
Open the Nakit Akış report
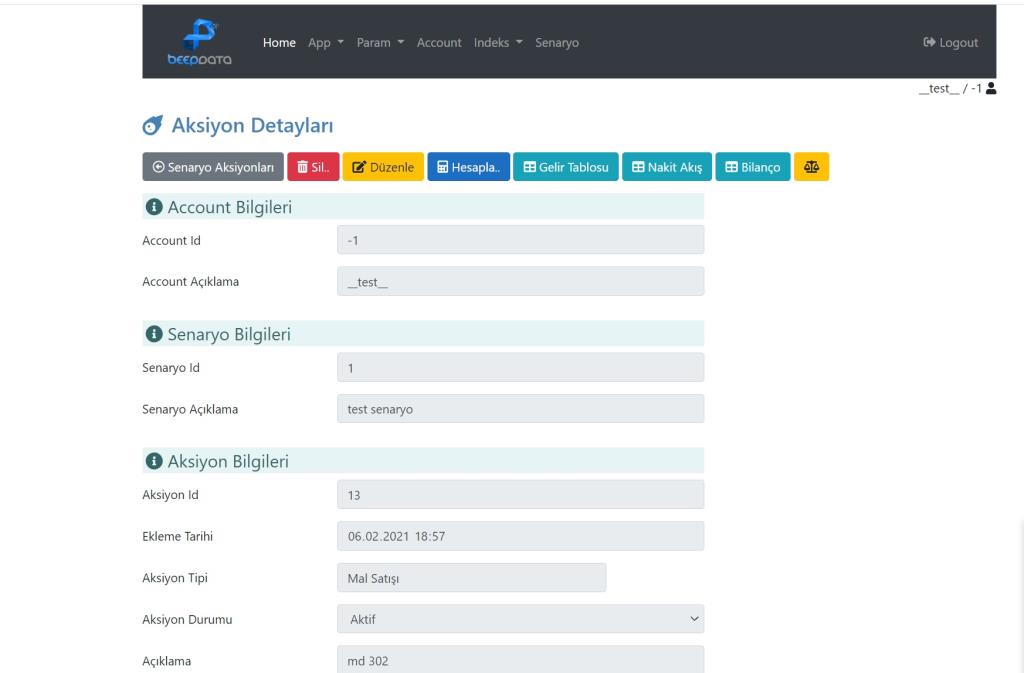tap(667, 167)
